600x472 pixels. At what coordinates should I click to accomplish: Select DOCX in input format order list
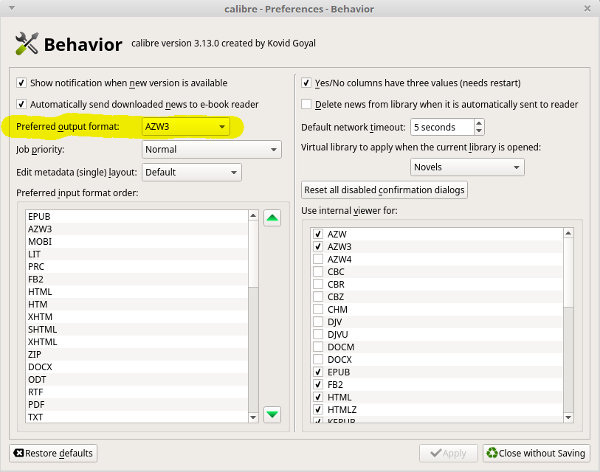137,367
